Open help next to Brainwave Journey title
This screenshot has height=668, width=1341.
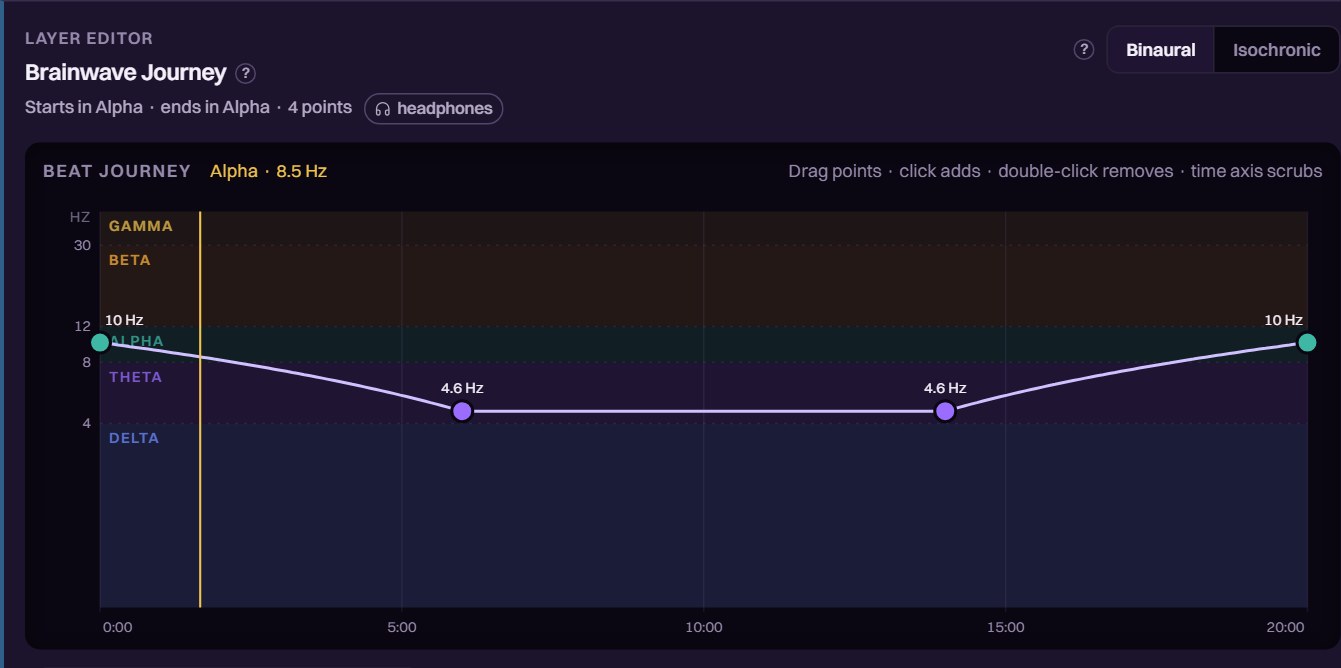click(x=245, y=74)
